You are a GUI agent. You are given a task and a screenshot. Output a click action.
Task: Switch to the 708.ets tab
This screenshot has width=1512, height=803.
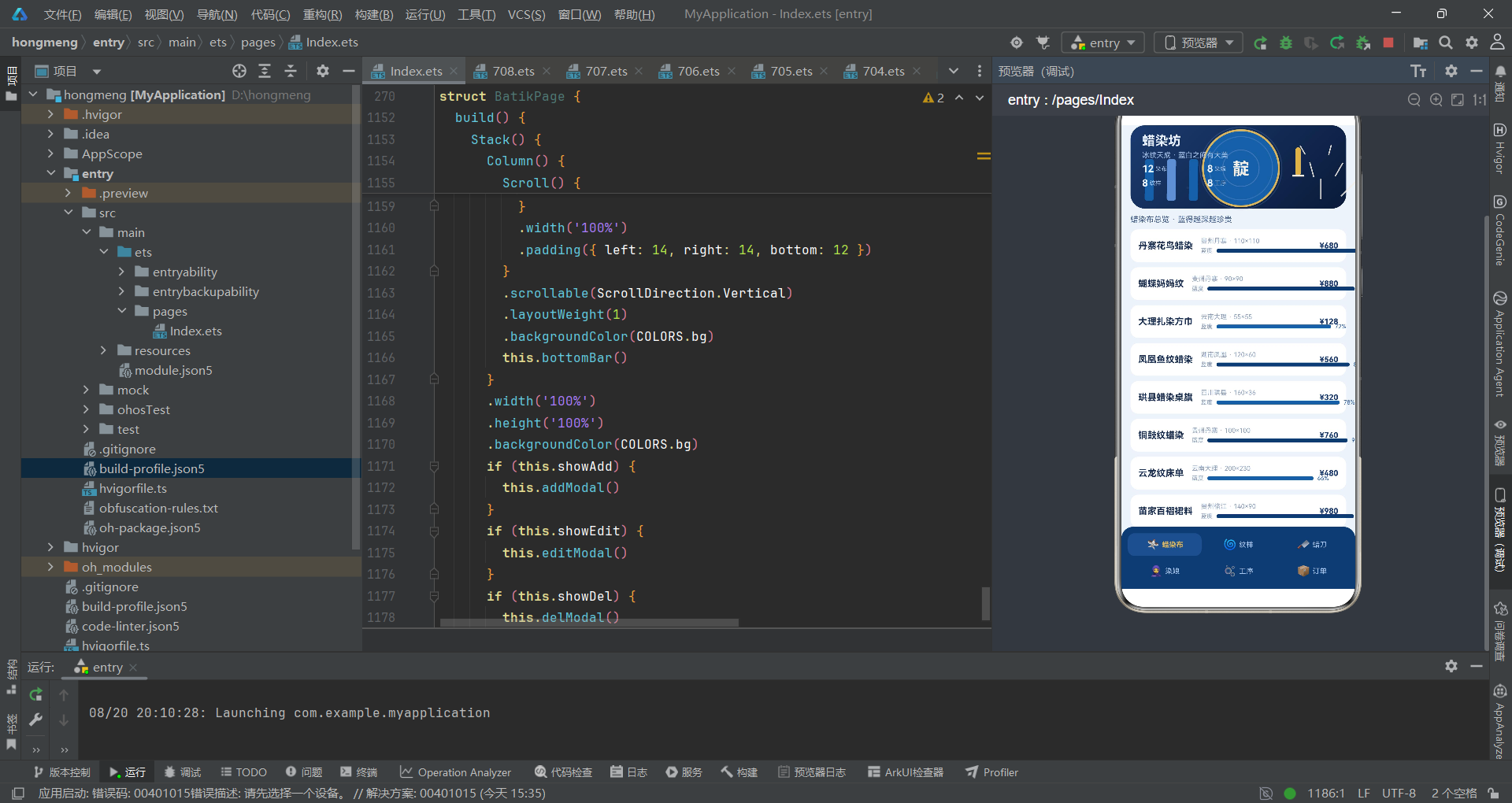point(513,71)
